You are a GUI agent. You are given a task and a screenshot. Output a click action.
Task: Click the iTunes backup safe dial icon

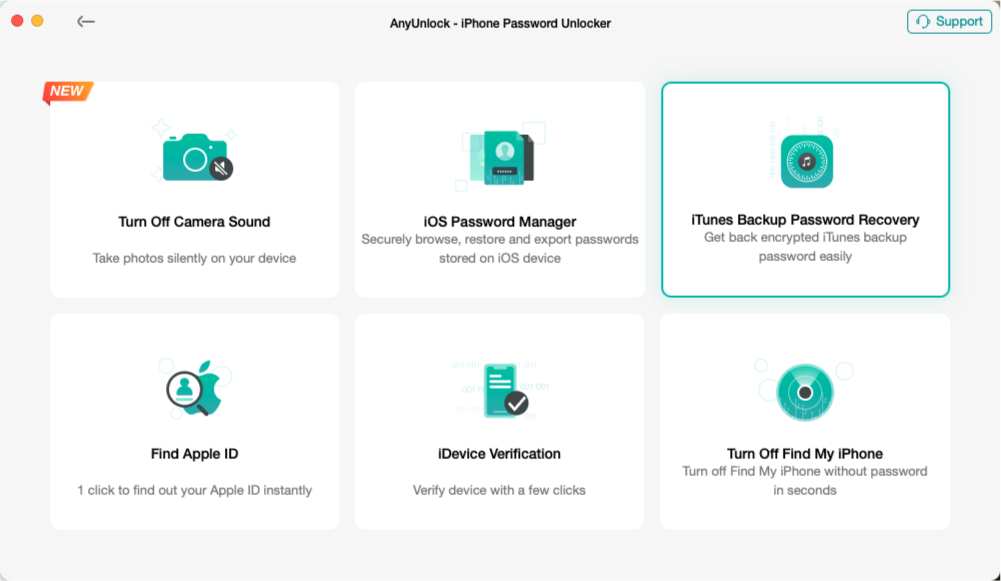[806, 161]
